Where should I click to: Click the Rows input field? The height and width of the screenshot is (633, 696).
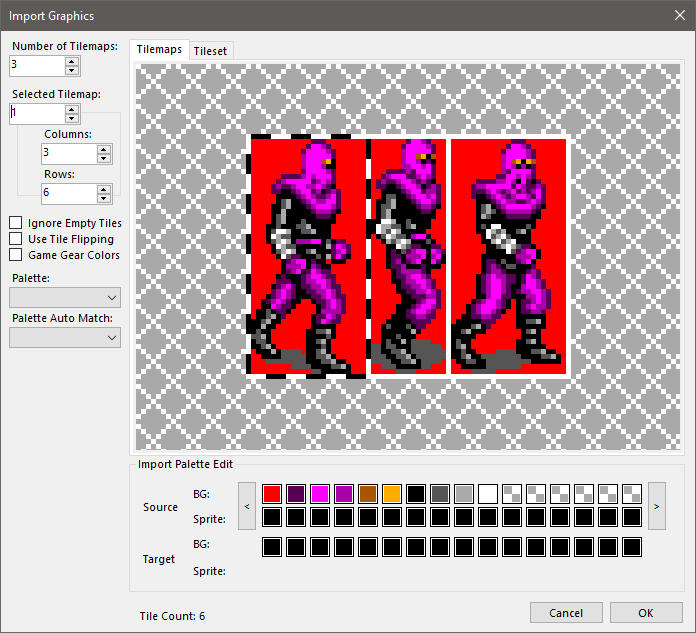tap(69, 194)
